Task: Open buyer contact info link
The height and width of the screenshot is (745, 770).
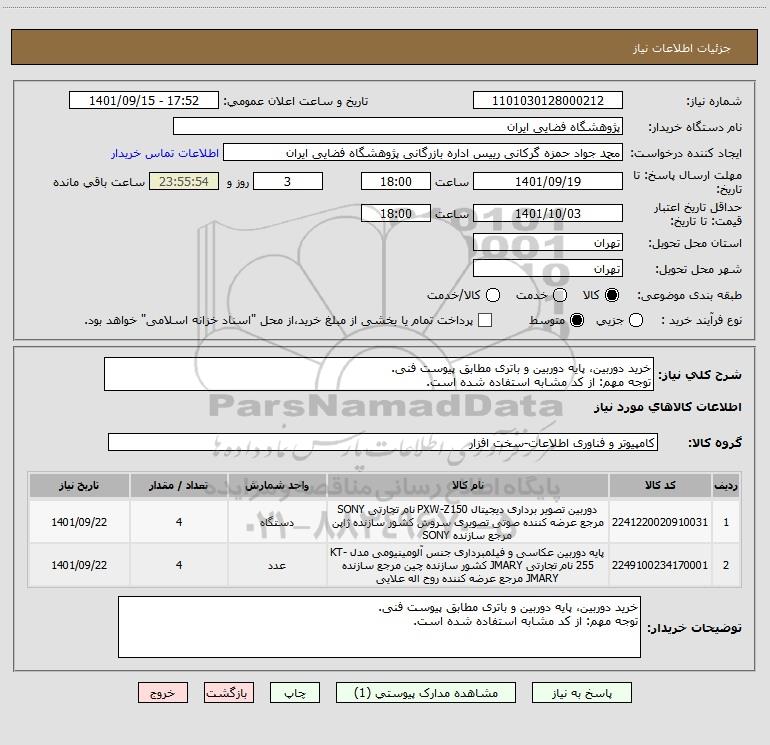Action: 165,153
